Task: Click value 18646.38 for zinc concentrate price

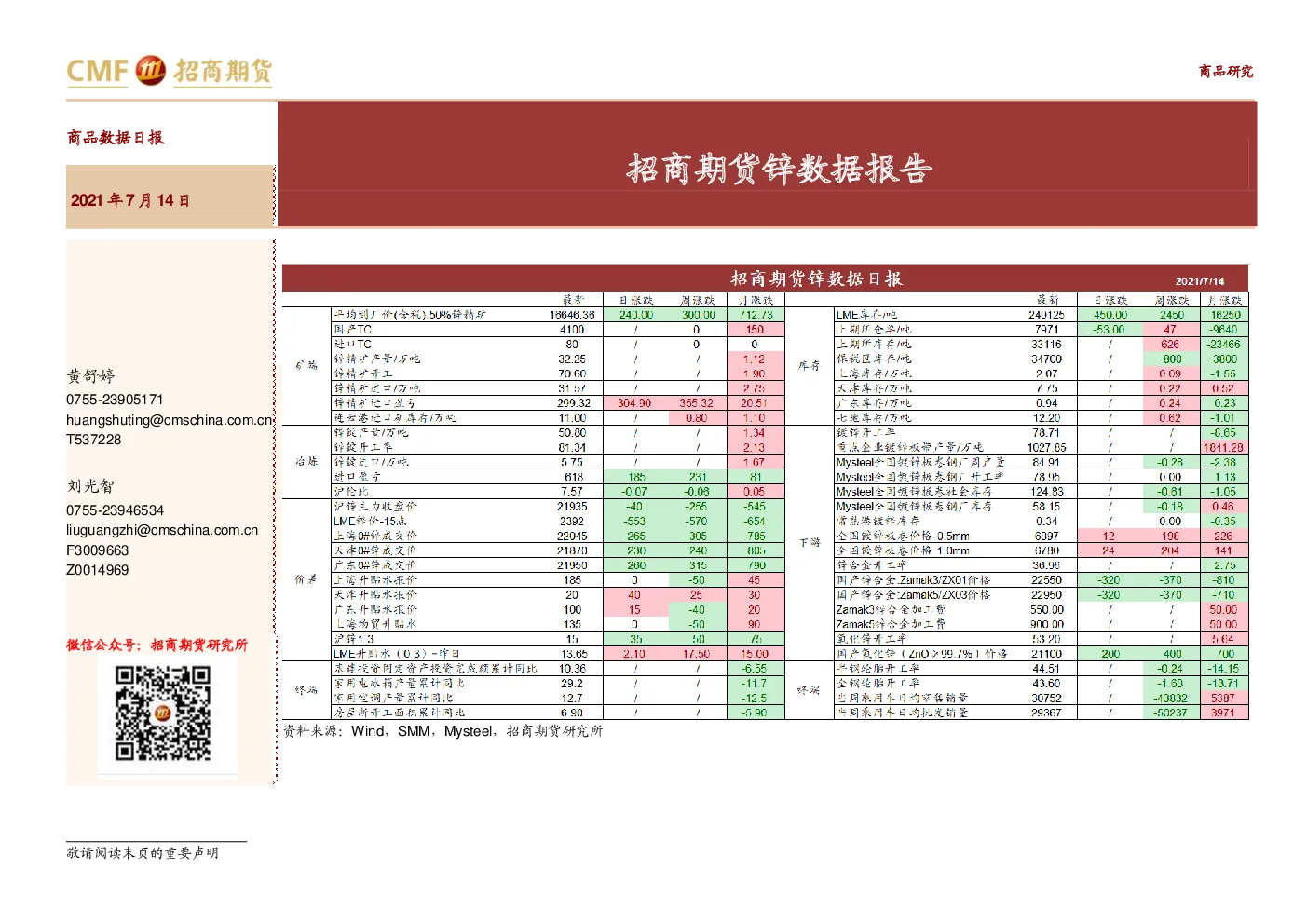Action: coord(572,315)
